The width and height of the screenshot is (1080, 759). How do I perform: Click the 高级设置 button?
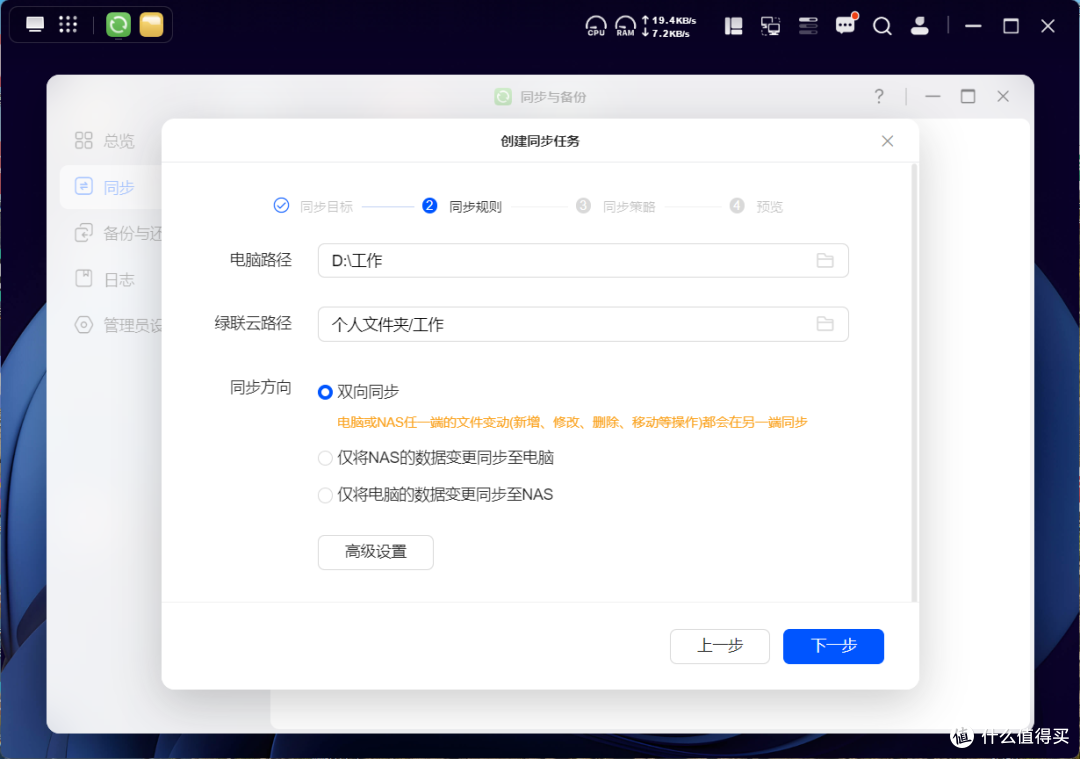coord(375,552)
